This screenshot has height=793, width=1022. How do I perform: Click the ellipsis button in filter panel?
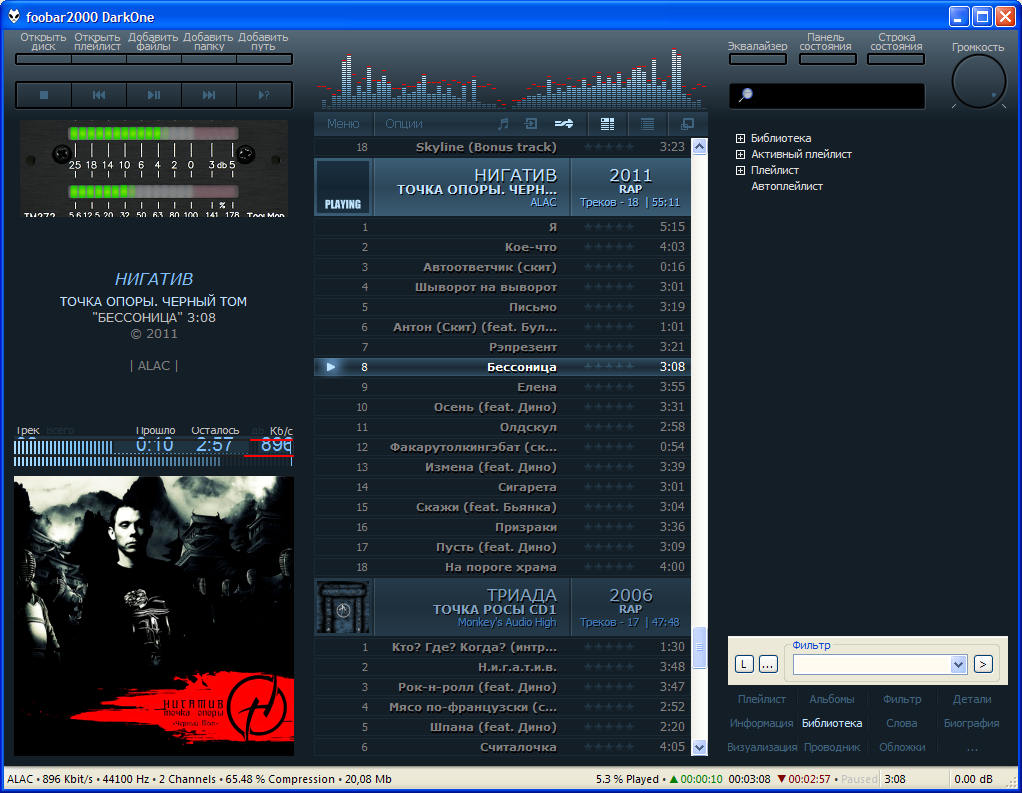[x=768, y=665]
